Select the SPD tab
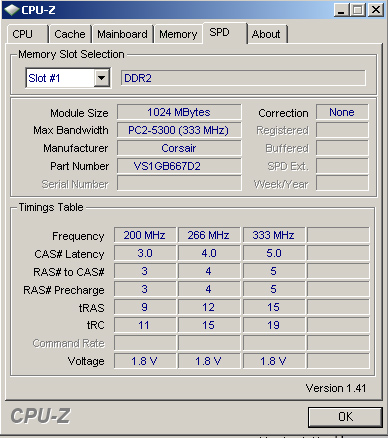The height and width of the screenshot is (438, 388). pyautogui.click(x=225, y=33)
